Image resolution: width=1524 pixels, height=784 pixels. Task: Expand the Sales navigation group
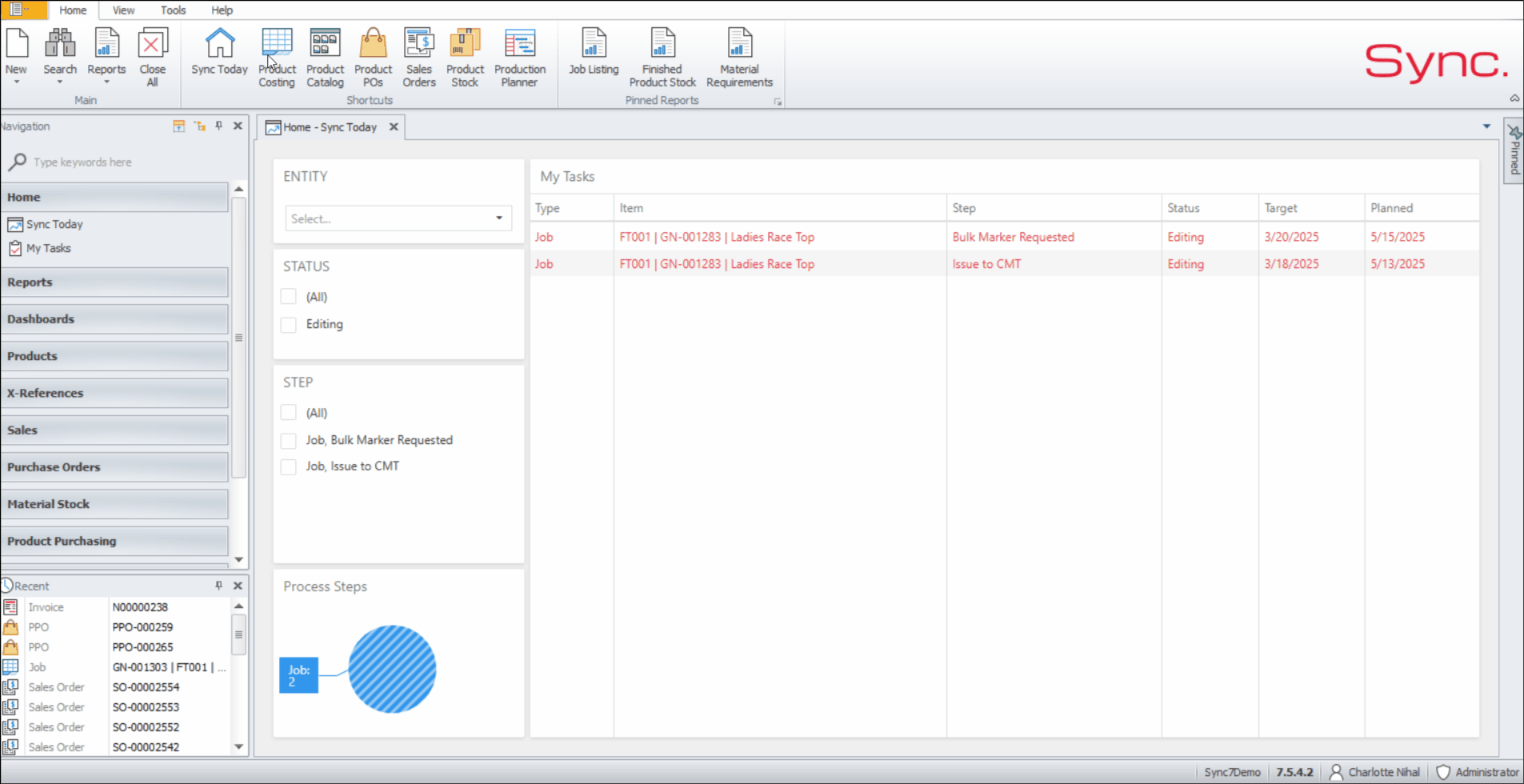114,430
